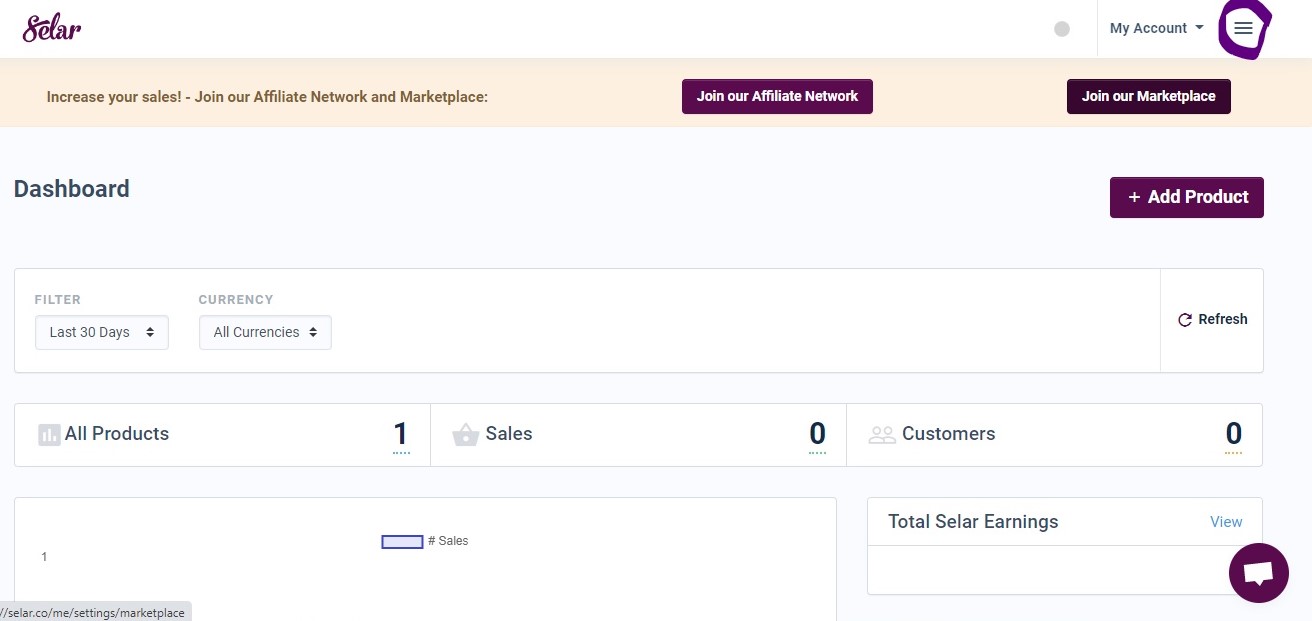Click the Selar logo

click(x=51, y=28)
